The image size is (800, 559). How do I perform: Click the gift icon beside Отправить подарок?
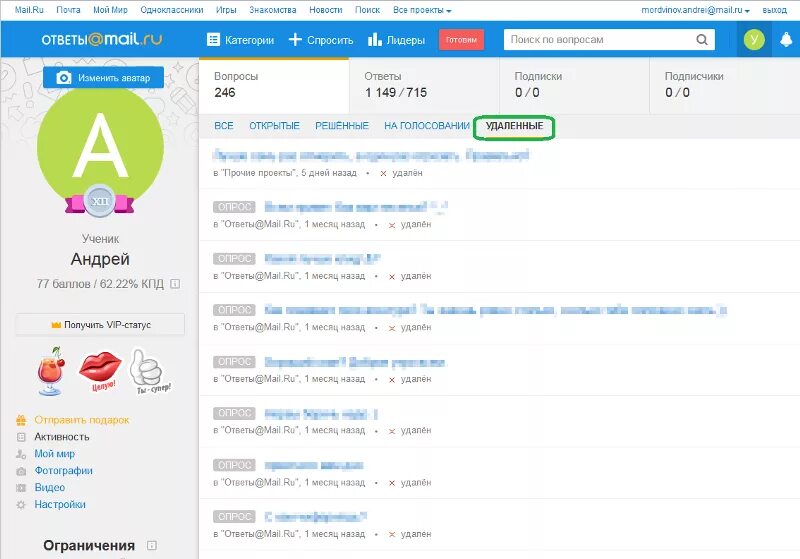coord(21,420)
